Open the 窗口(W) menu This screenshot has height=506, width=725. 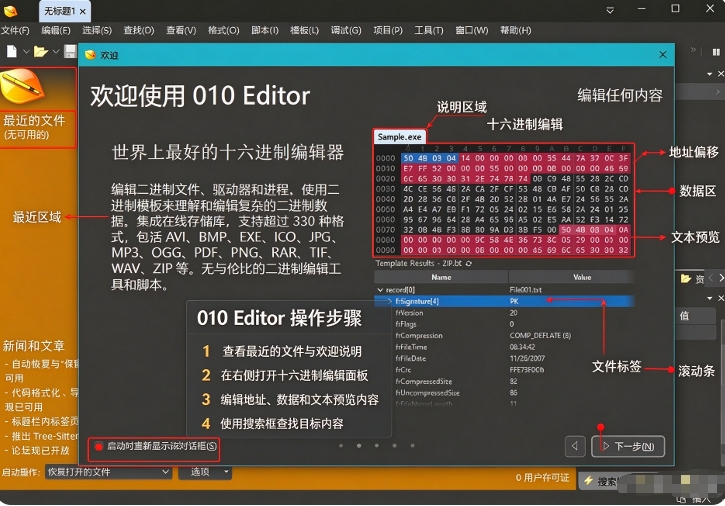point(472,31)
